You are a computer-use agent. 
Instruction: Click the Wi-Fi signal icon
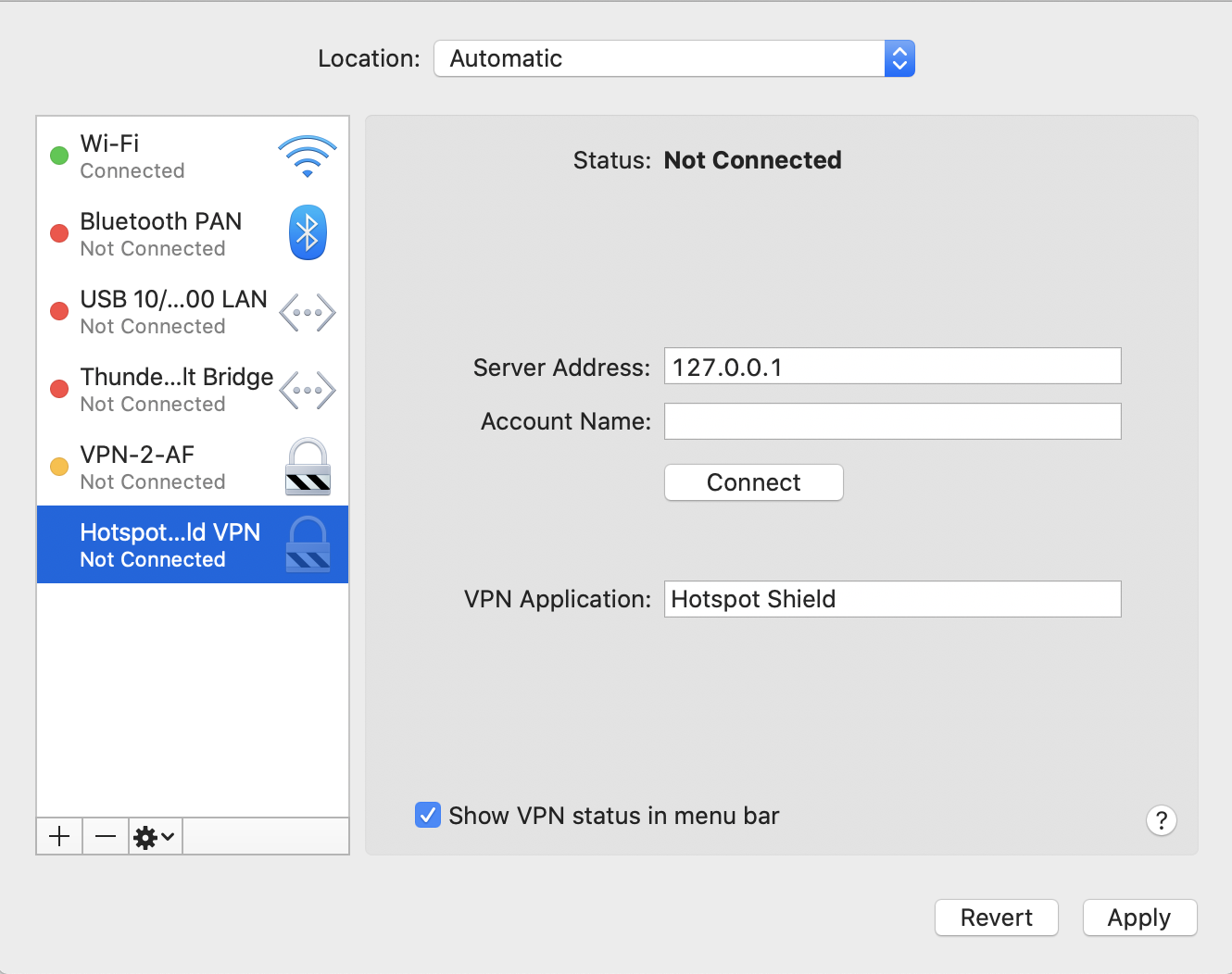307,156
